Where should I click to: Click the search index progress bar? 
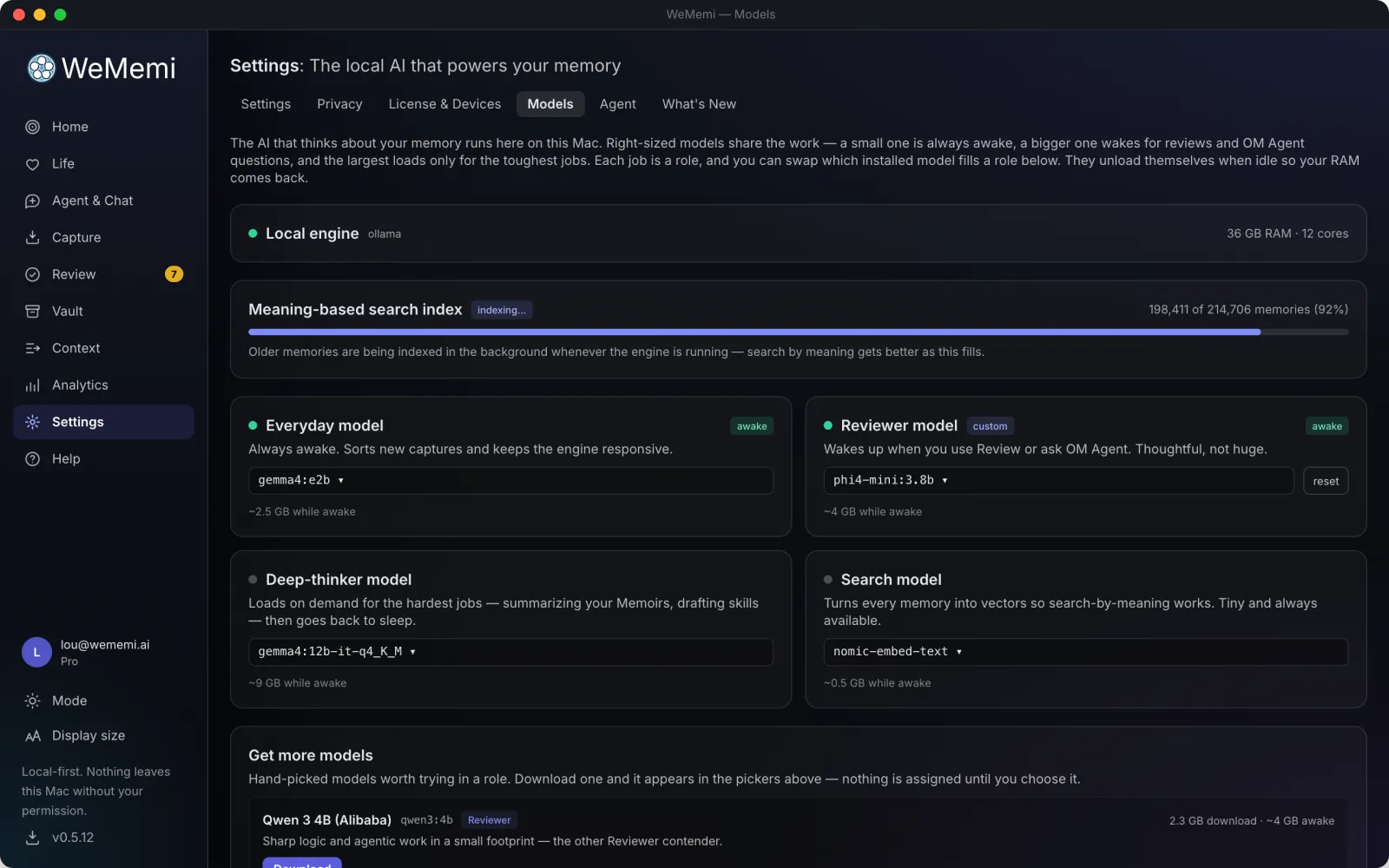click(798, 332)
